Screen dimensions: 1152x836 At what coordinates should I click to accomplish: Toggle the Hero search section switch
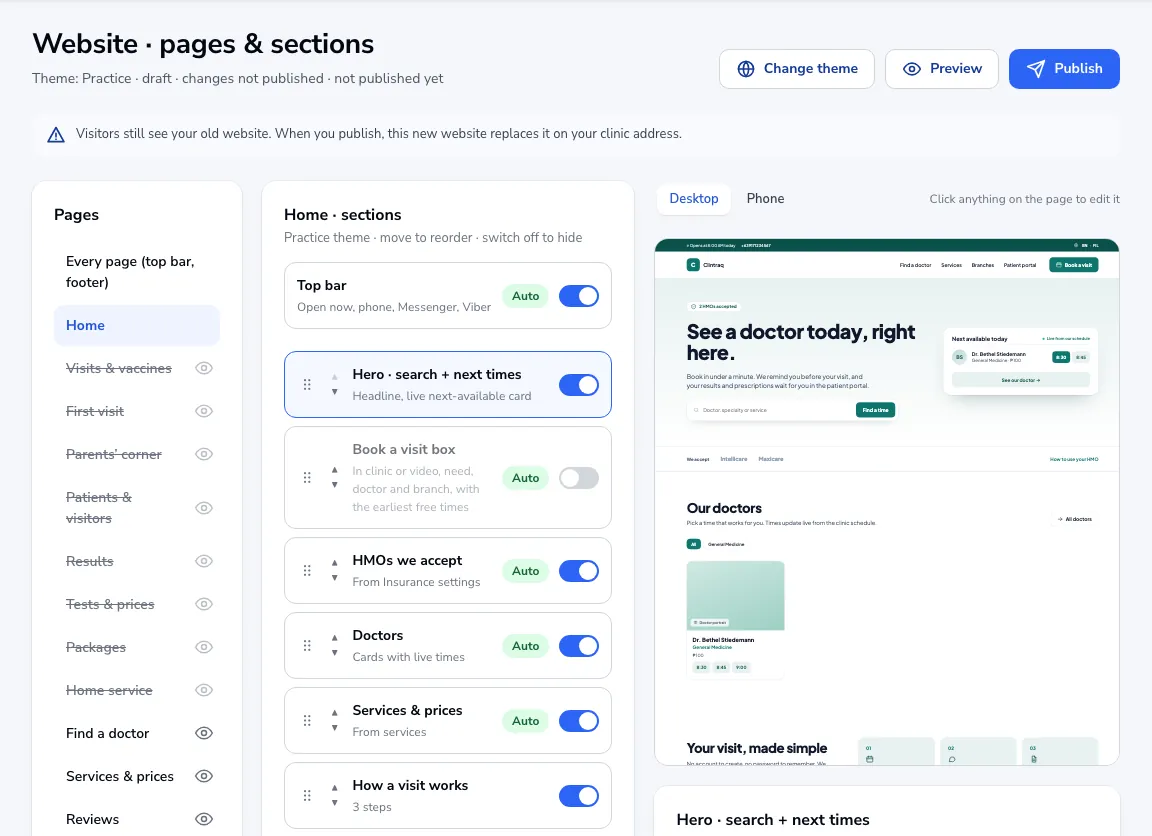pos(579,385)
